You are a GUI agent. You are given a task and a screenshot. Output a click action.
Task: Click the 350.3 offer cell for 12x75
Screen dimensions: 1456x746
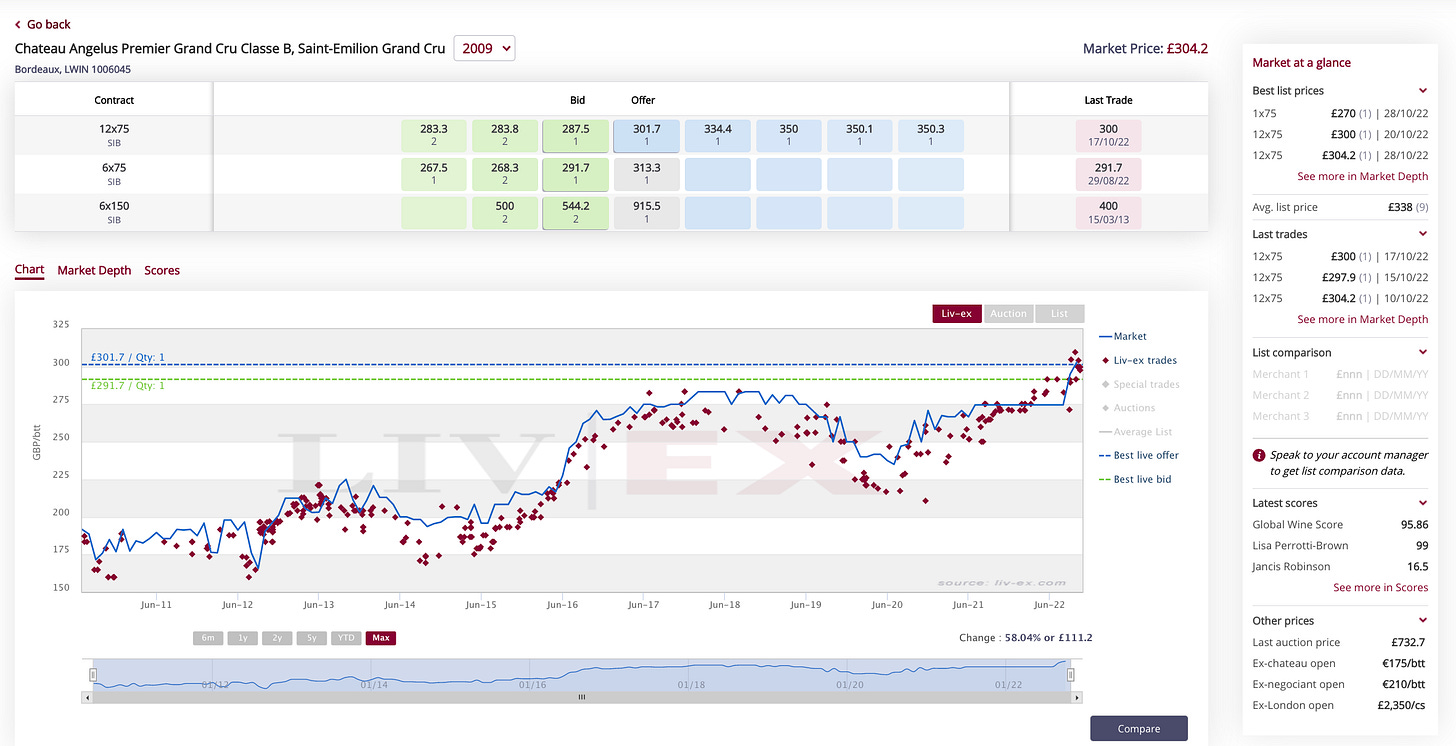pyautogui.click(x=930, y=136)
